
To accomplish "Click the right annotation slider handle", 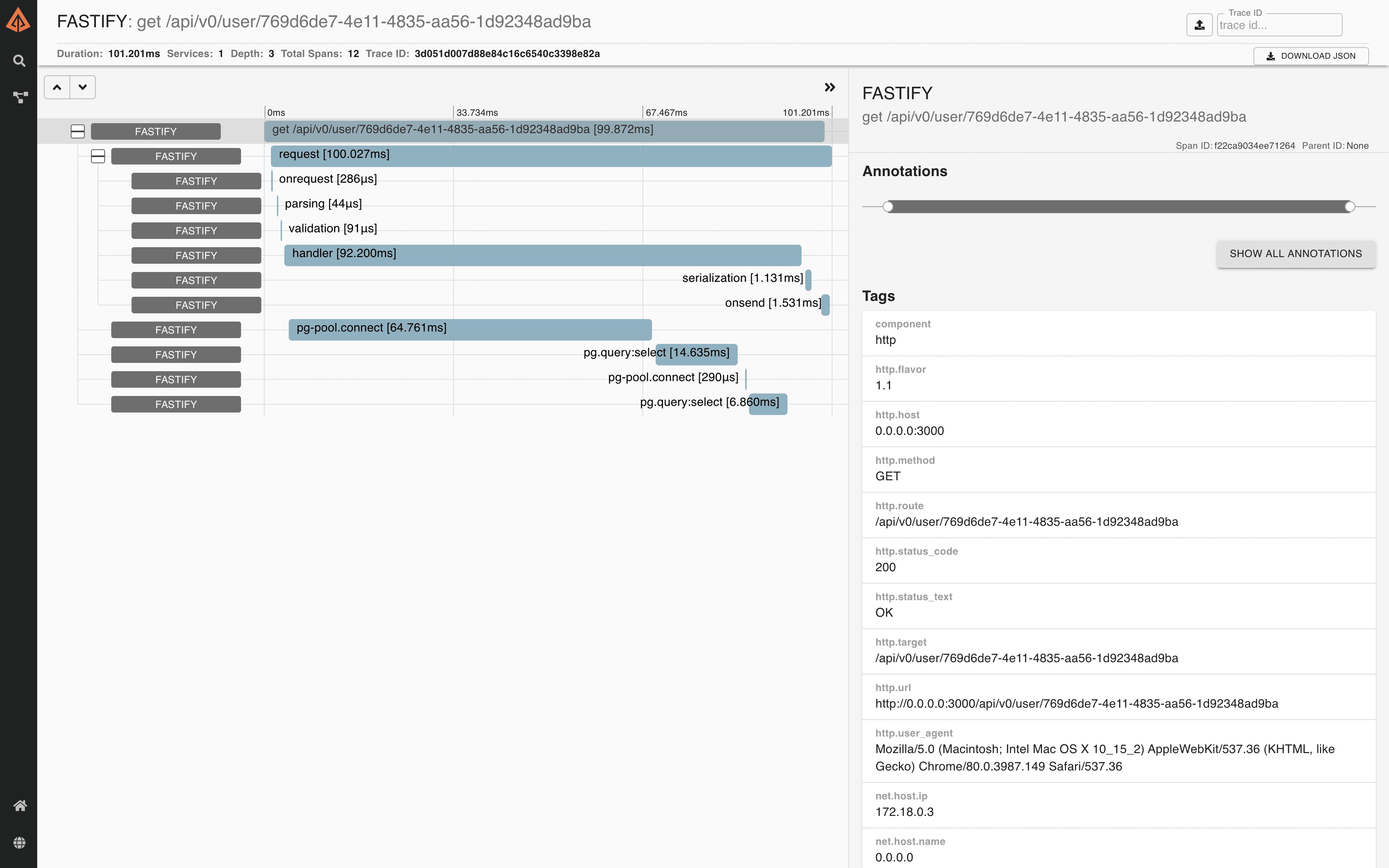I will (x=1350, y=207).
